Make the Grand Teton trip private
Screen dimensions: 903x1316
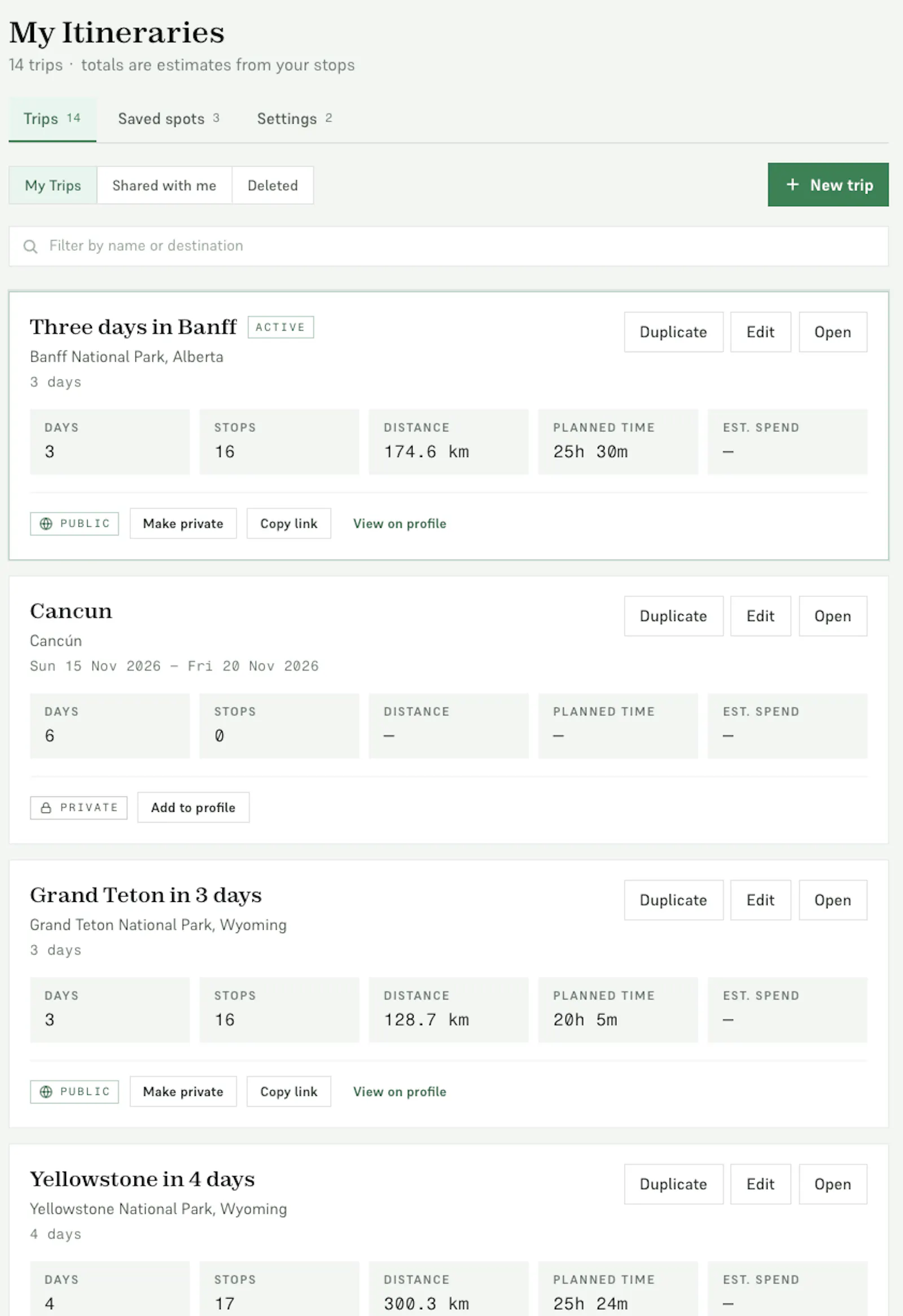[183, 1091]
